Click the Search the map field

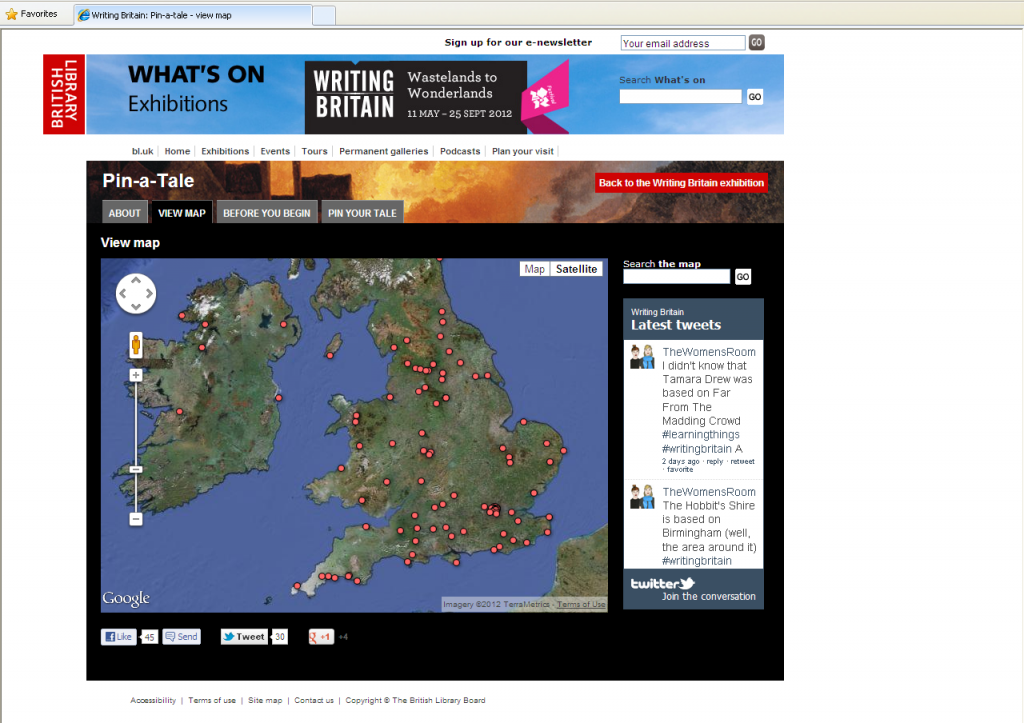tap(677, 276)
